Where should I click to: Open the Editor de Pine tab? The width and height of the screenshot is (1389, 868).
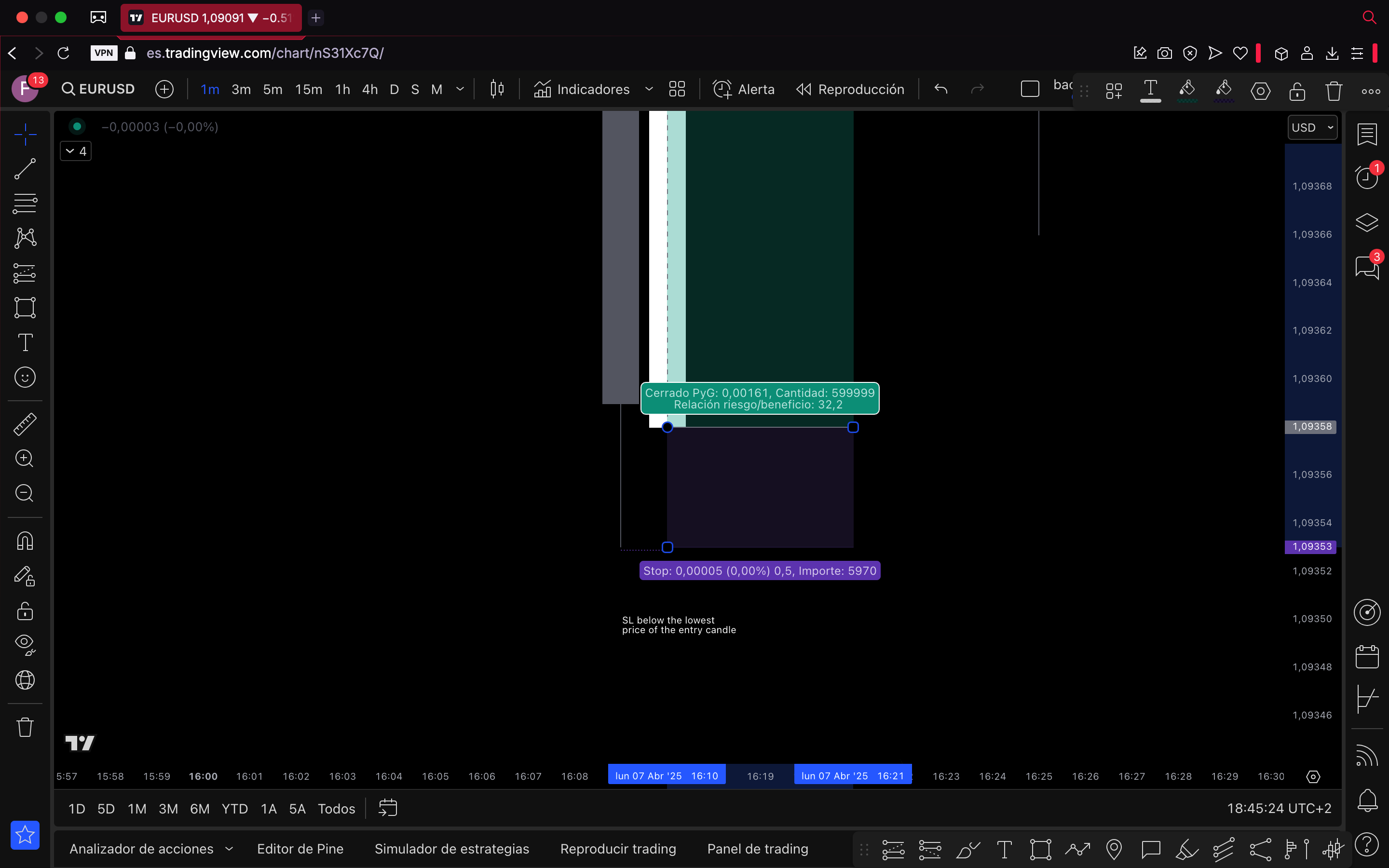pyautogui.click(x=300, y=849)
